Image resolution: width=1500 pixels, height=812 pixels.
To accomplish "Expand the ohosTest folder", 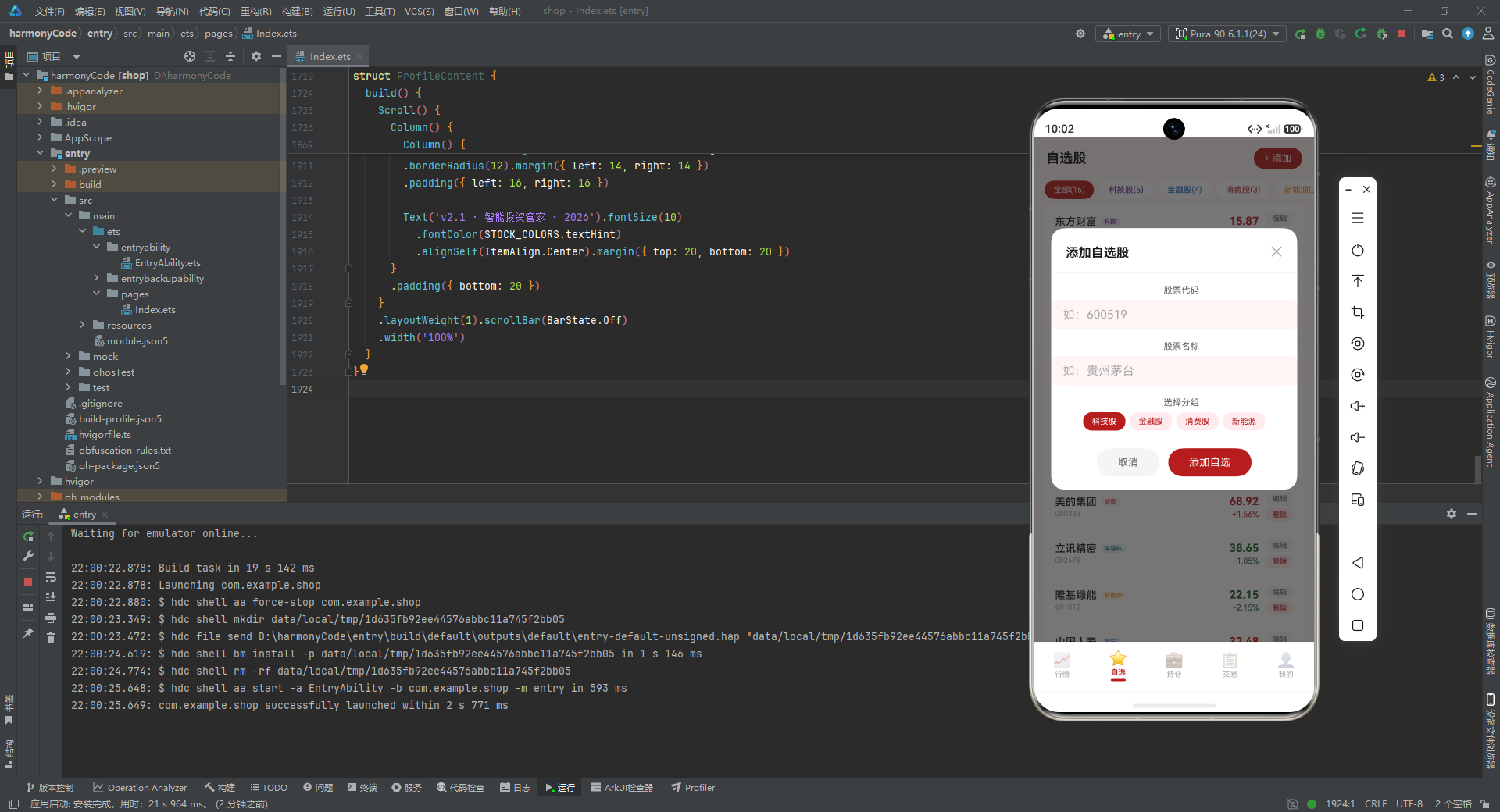I will [69, 372].
